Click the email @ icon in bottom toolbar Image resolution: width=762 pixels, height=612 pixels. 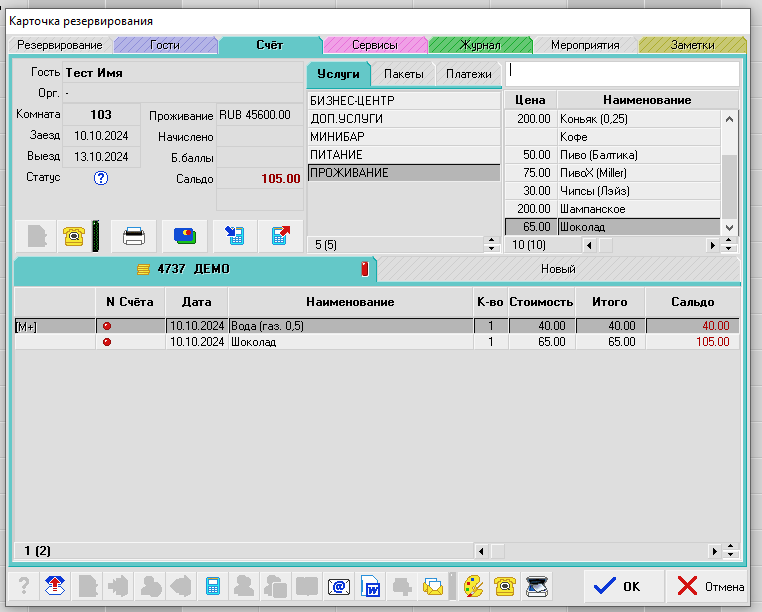point(338,586)
